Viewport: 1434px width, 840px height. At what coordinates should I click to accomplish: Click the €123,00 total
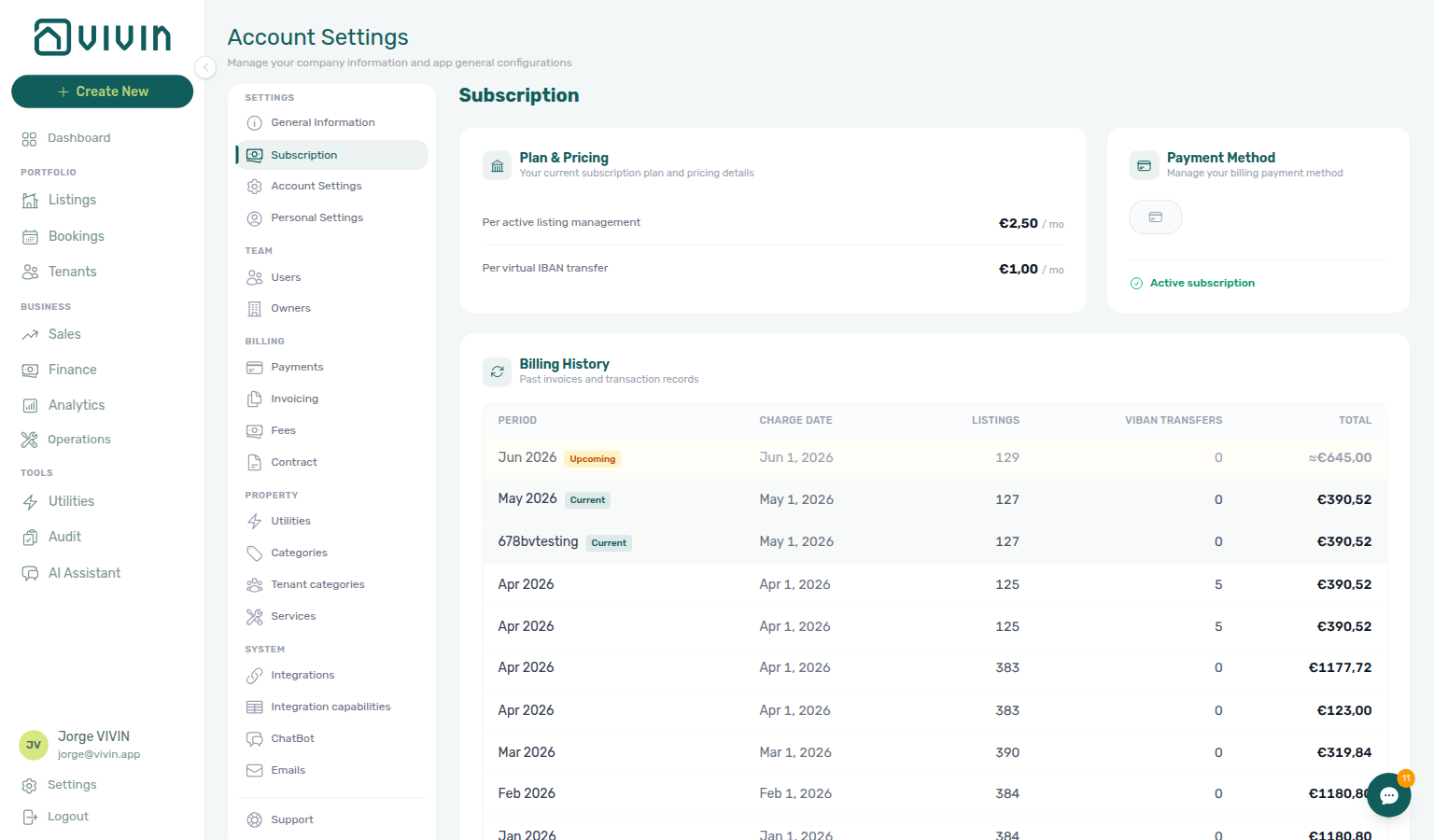1344,711
